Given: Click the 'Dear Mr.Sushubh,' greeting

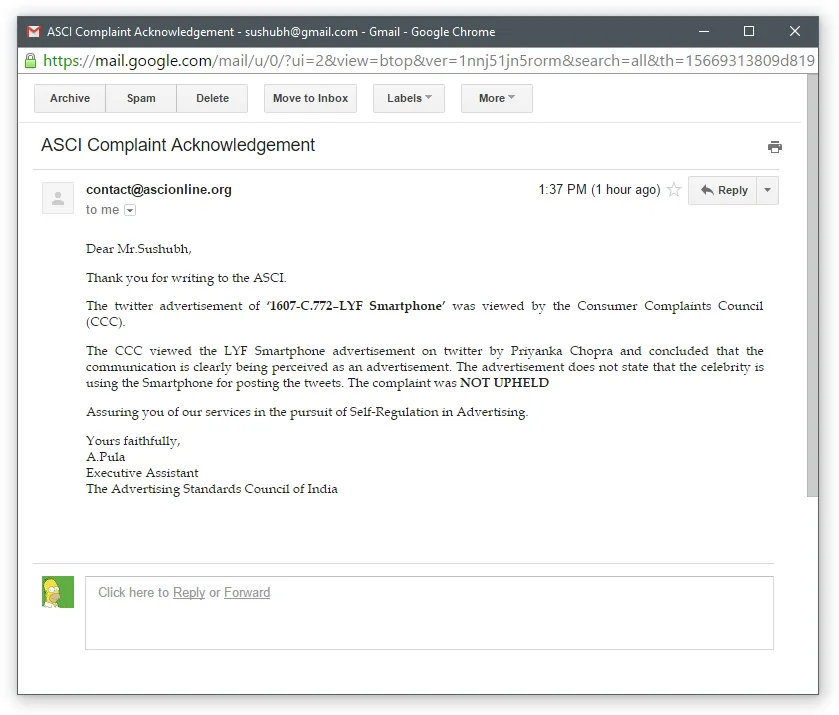Looking at the screenshot, I should (x=139, y=249).
